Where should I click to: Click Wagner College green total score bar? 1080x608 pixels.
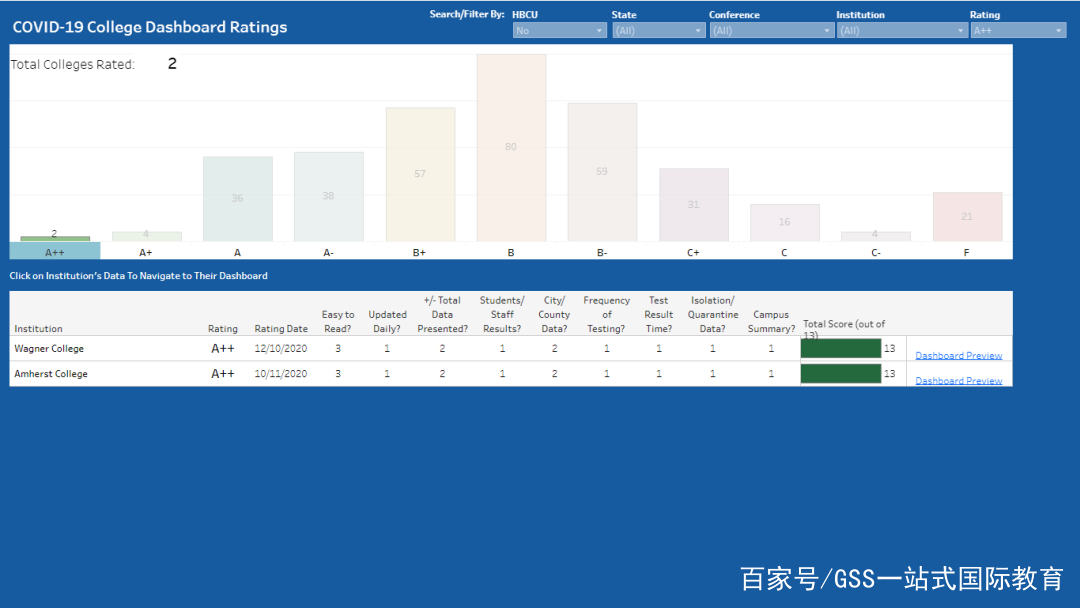[x=840, y=348]
